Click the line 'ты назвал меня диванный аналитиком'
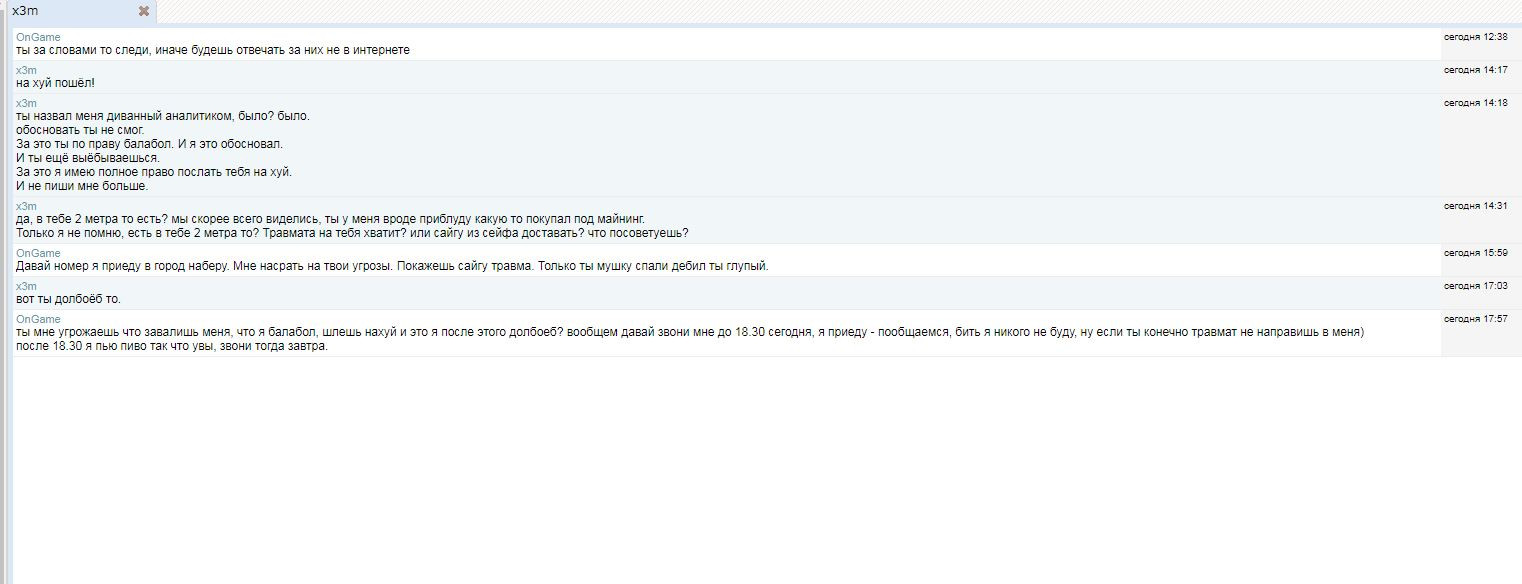The image size is (1522, 584). click(x=163, y=116)
